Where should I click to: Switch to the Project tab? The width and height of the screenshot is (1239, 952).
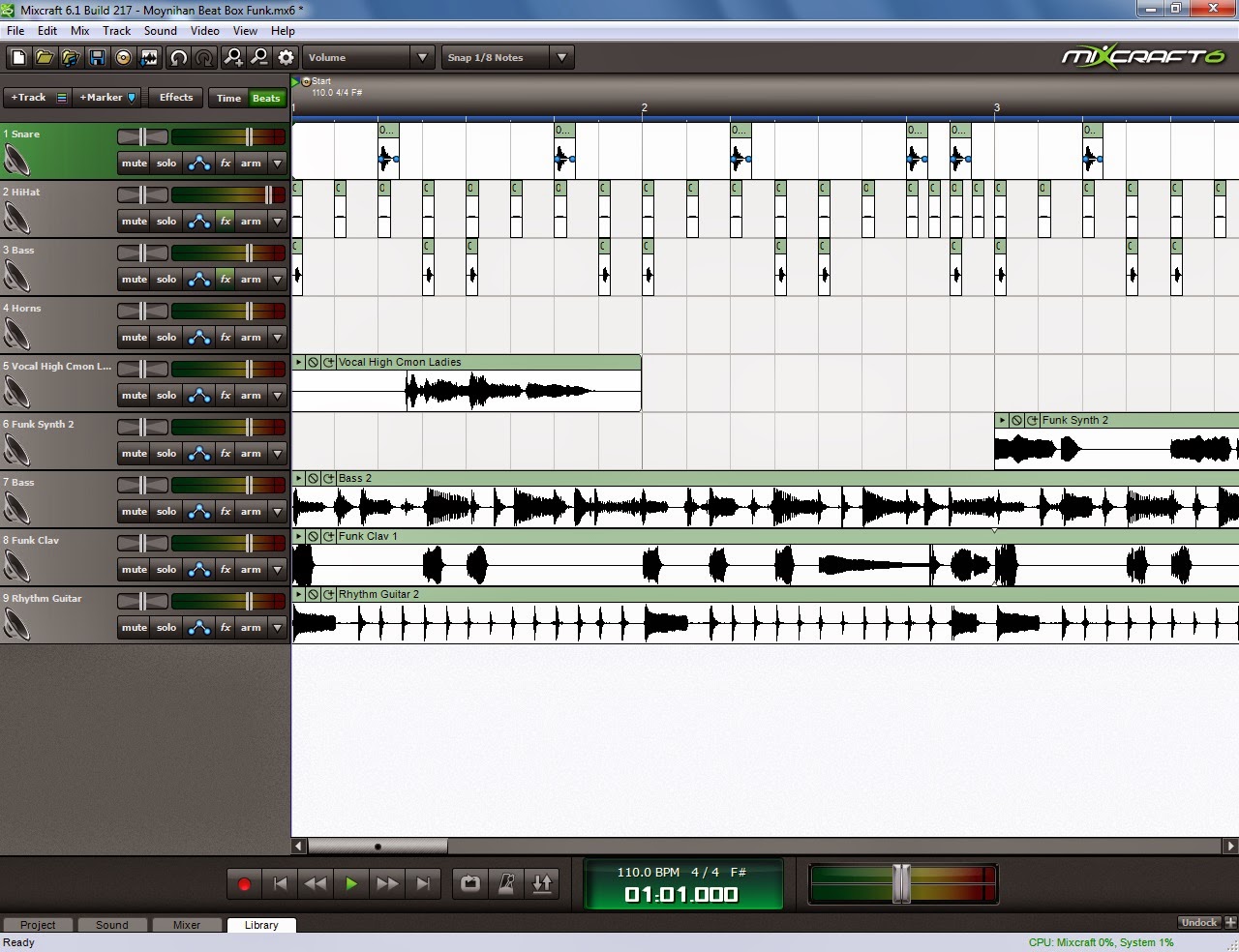click(38, 925)
